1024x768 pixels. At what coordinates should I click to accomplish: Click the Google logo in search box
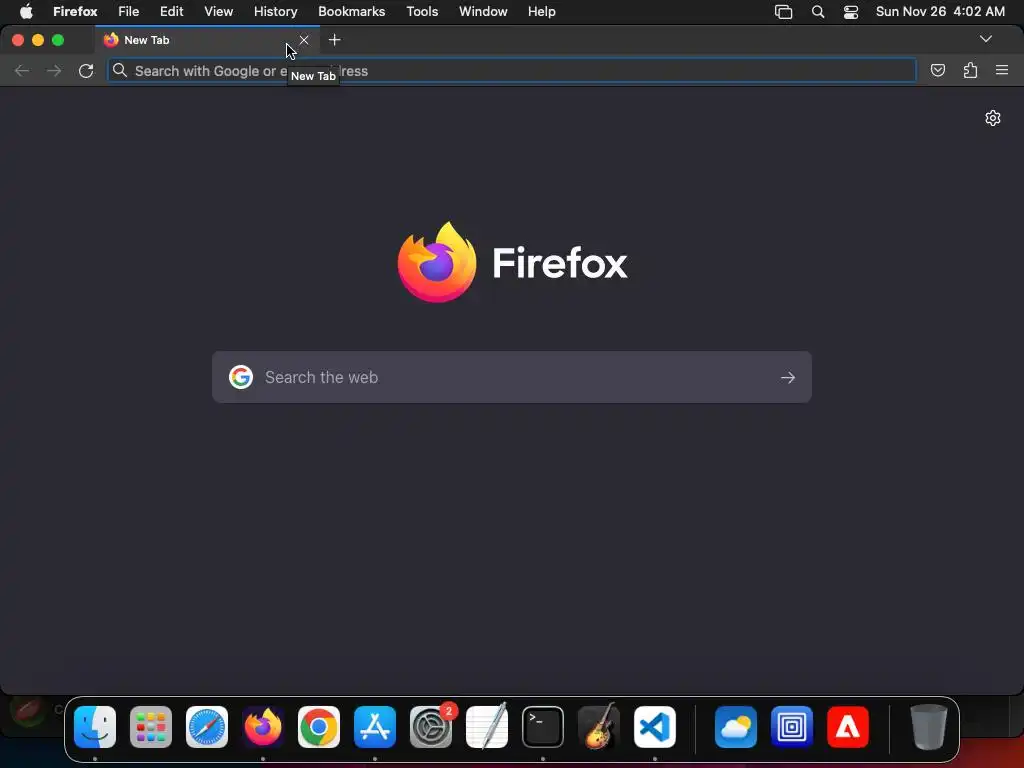240,377
